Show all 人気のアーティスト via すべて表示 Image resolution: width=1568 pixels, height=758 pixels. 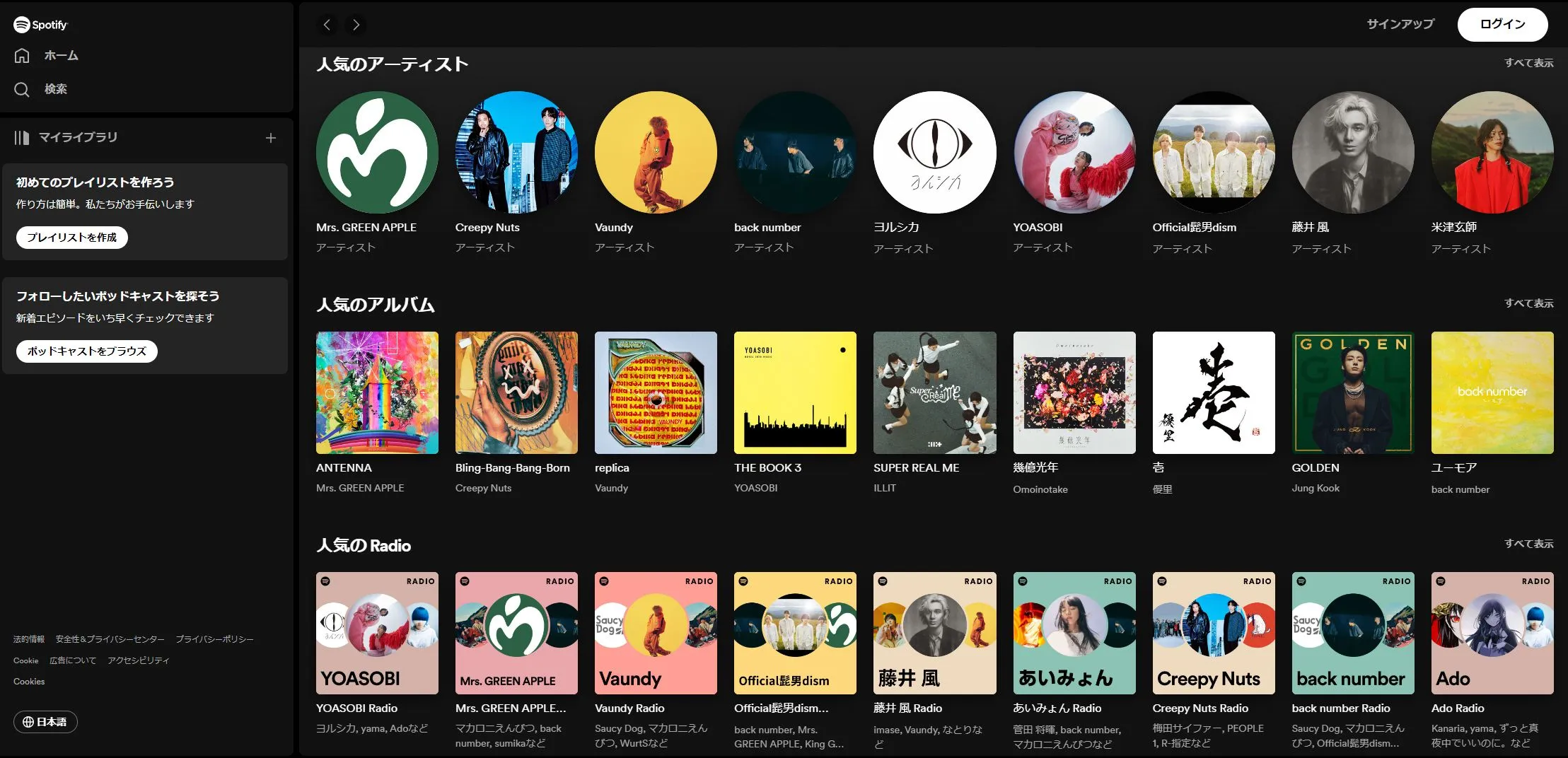(1529, 63)
